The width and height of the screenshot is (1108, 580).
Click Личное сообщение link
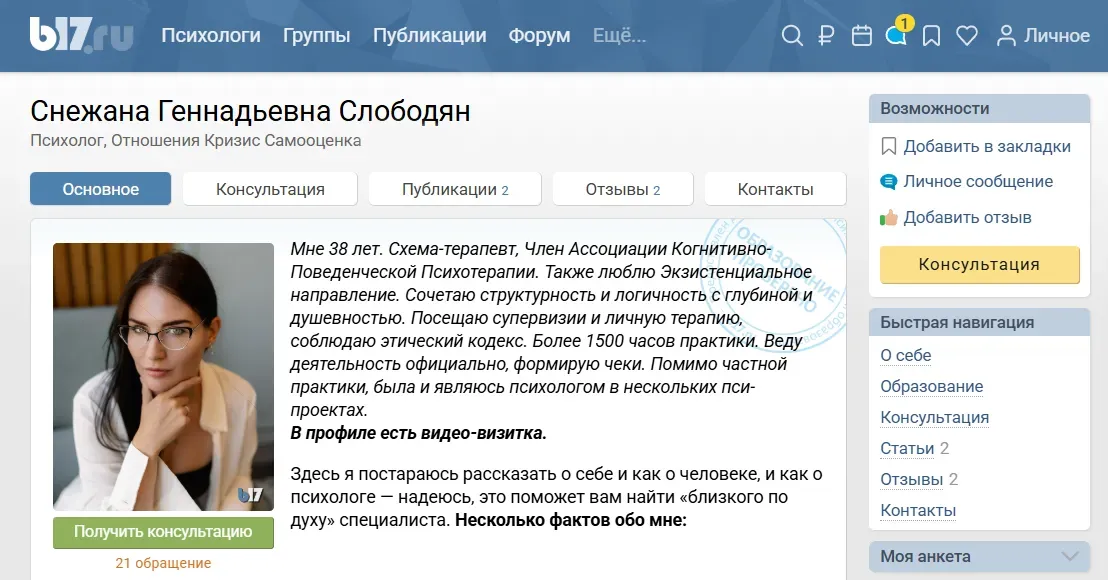978,182
